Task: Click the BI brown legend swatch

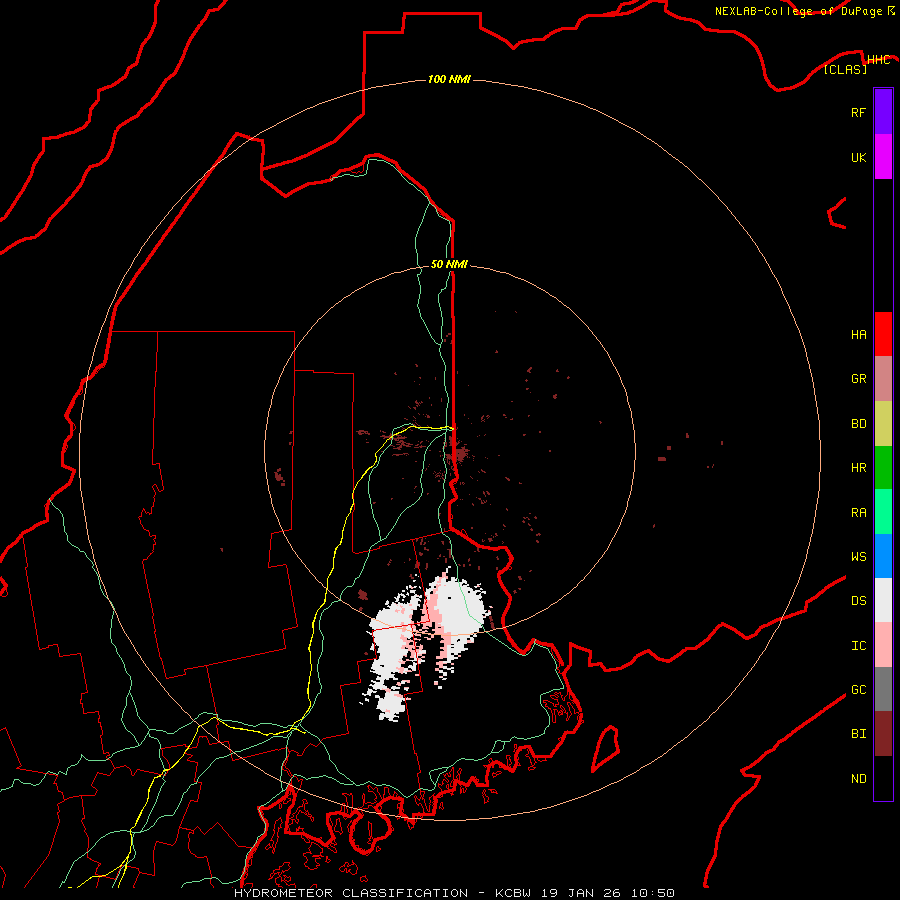Action: [x=883, y=734]
